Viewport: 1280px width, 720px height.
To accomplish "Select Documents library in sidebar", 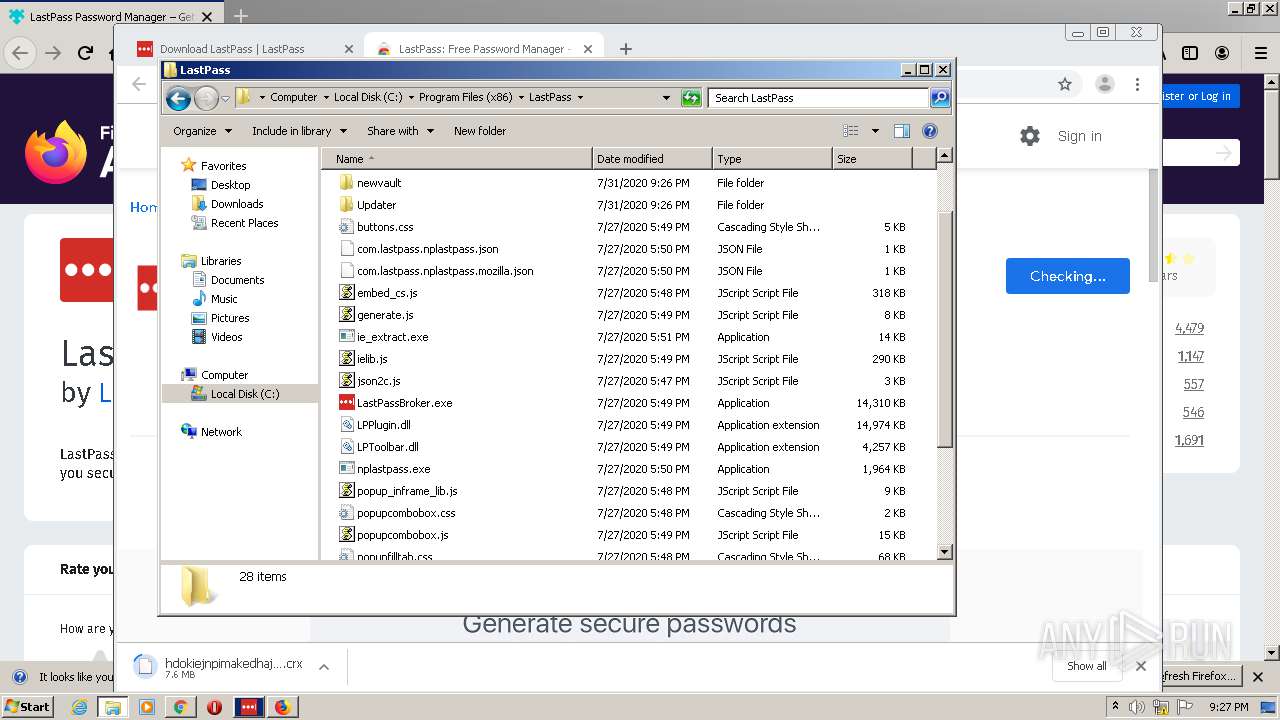I will pos(237,280).
